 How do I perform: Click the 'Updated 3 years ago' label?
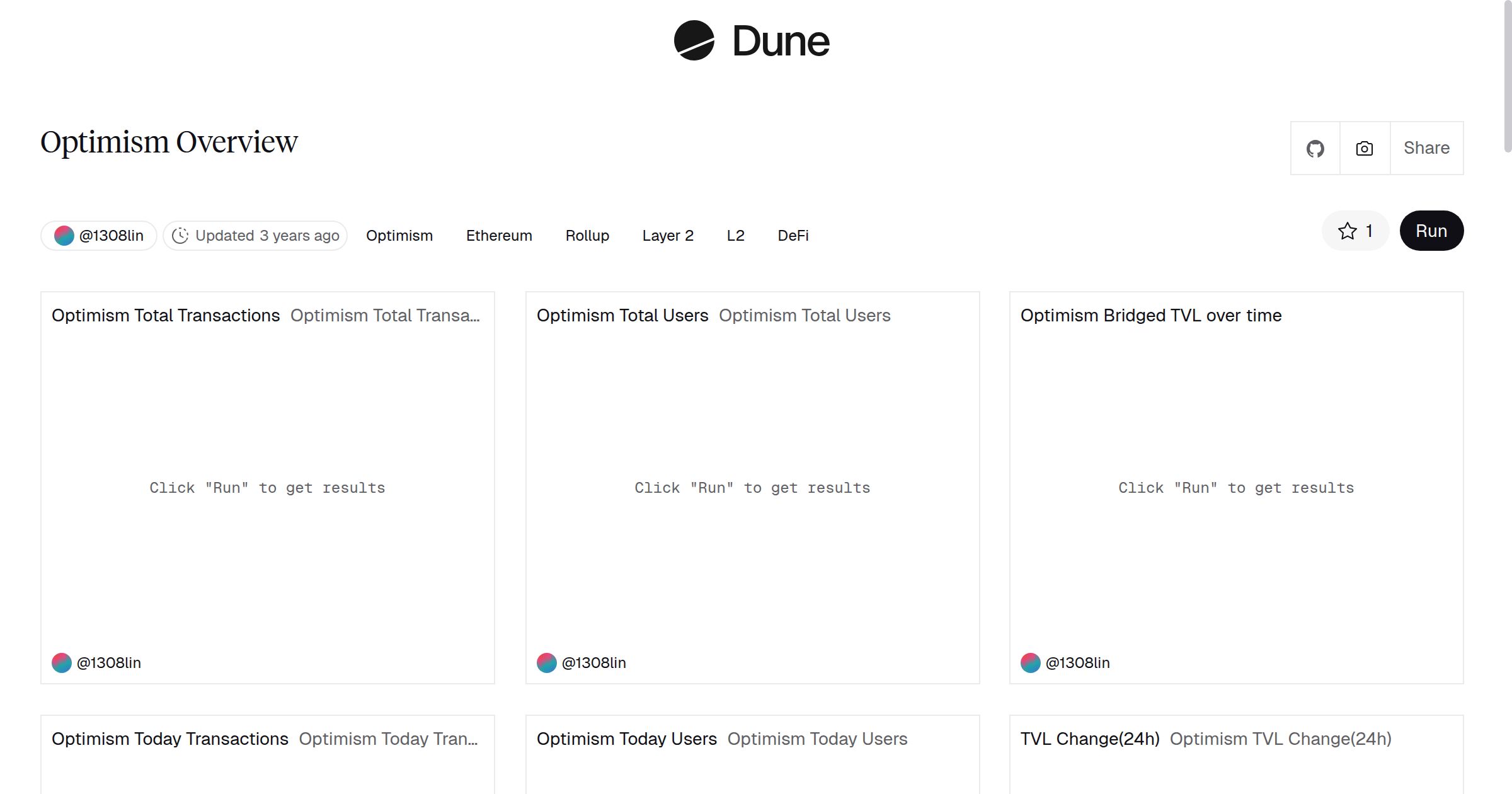(267, 236)
